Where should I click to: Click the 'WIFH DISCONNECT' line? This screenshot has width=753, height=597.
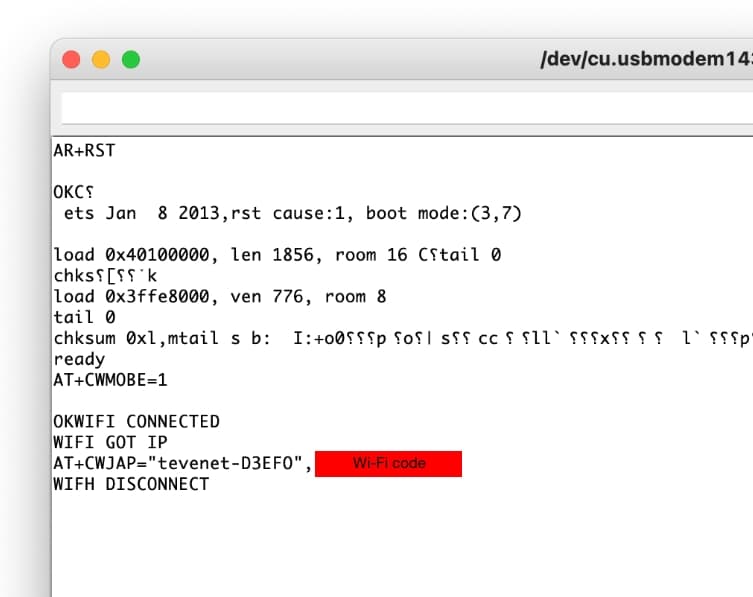pos(131,484)
